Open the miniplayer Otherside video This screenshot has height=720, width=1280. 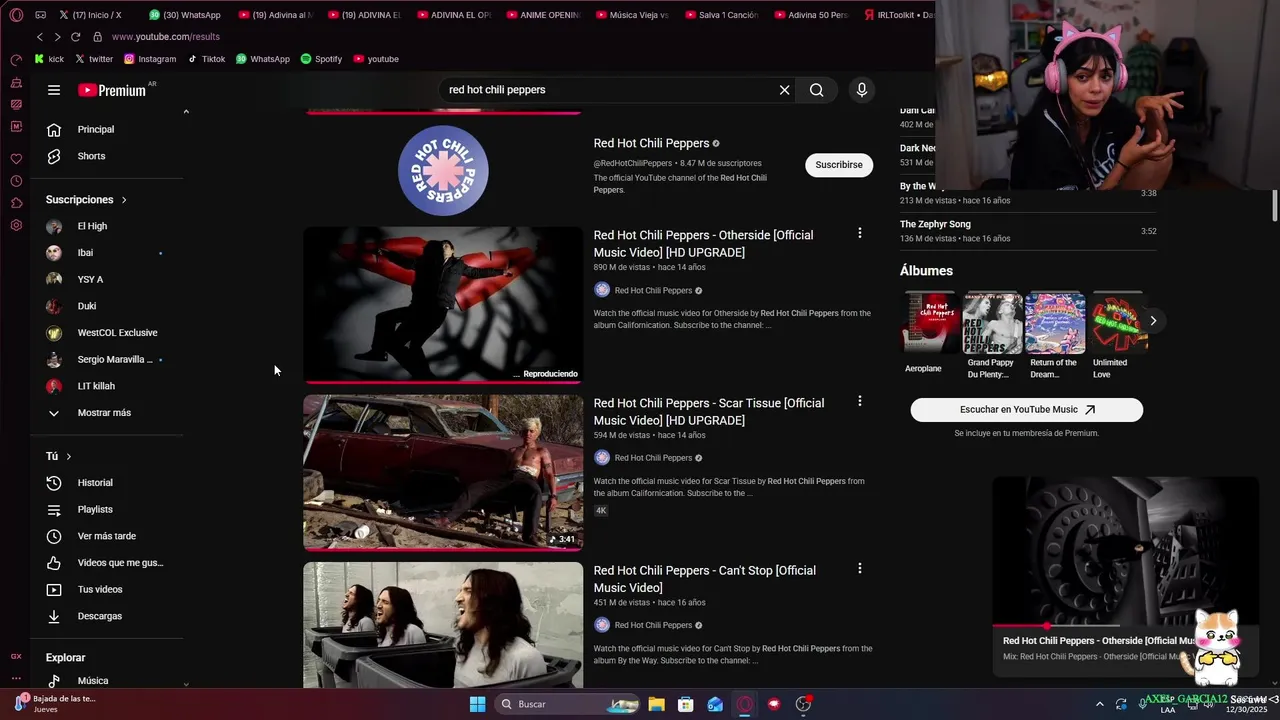(x=1125, y=551)
